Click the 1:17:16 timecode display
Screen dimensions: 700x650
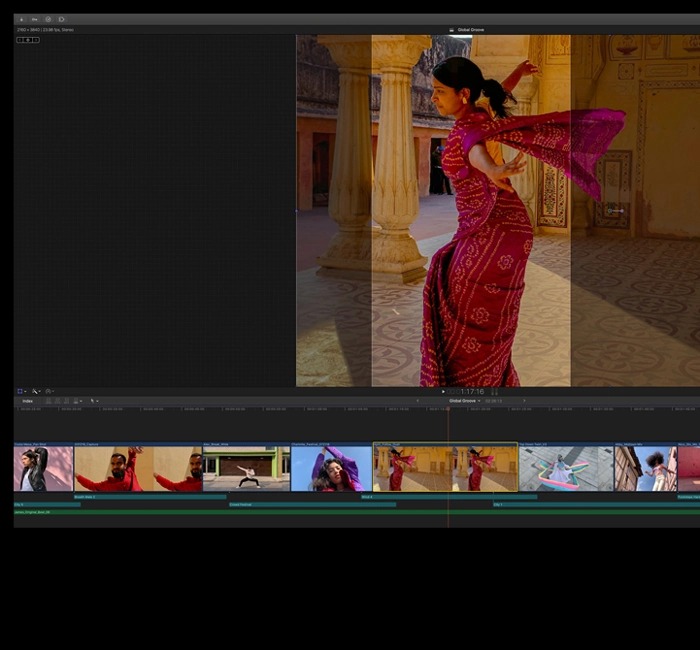pos(471,391)
